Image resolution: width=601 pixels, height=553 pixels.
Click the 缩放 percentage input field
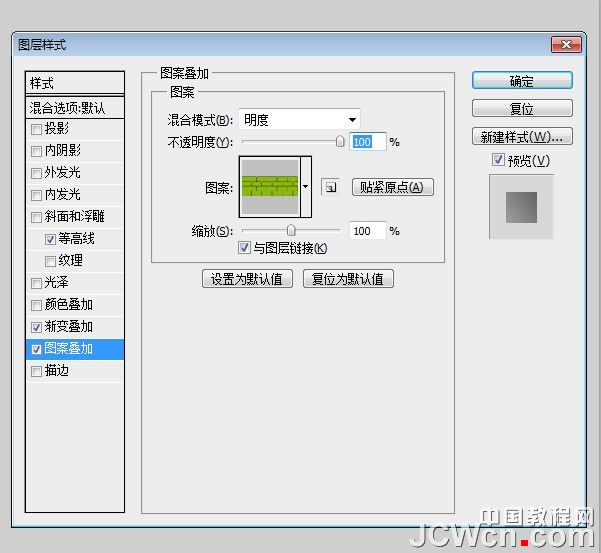364,231
